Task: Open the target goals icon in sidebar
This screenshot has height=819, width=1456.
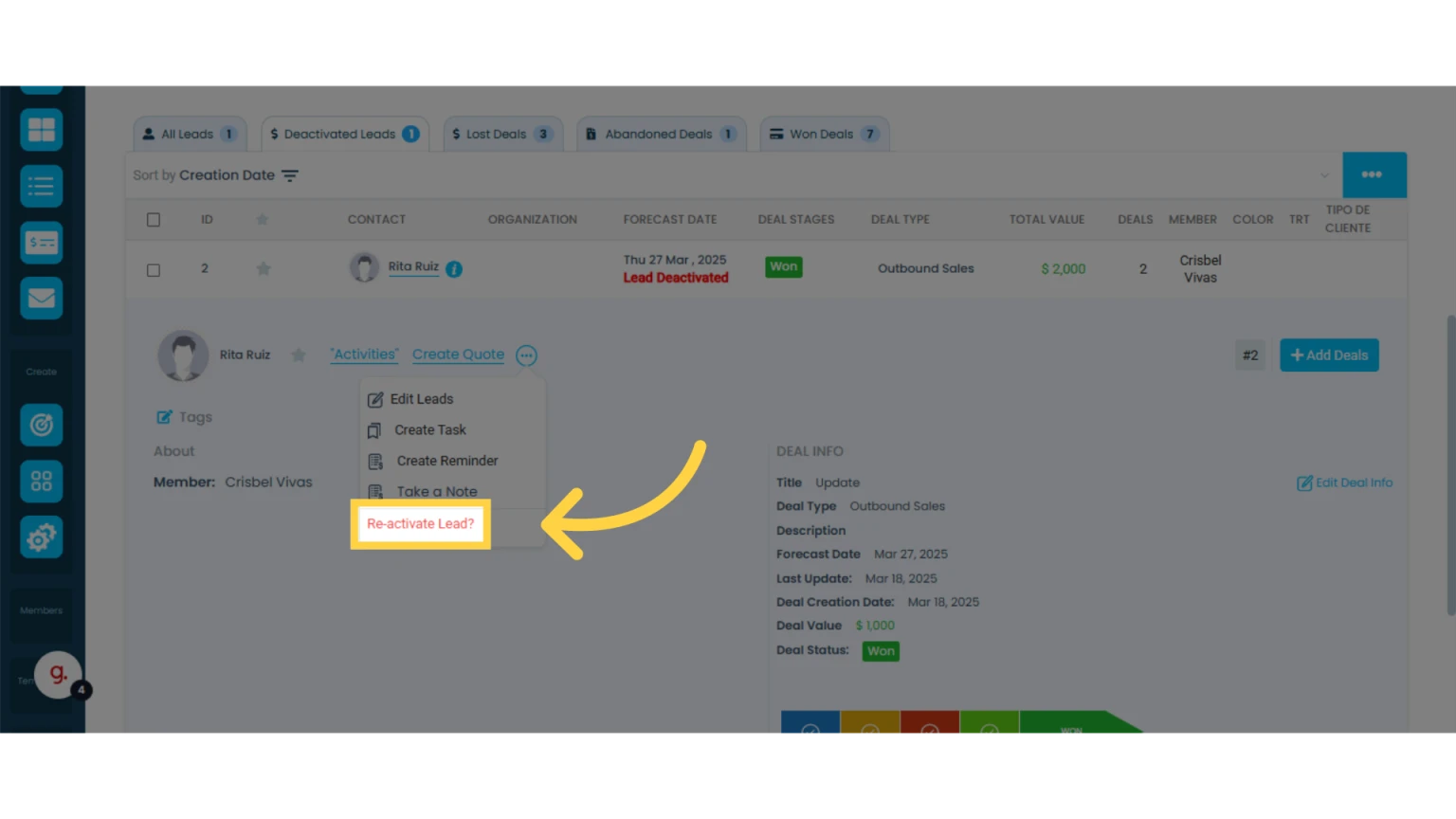Action: 41,425
